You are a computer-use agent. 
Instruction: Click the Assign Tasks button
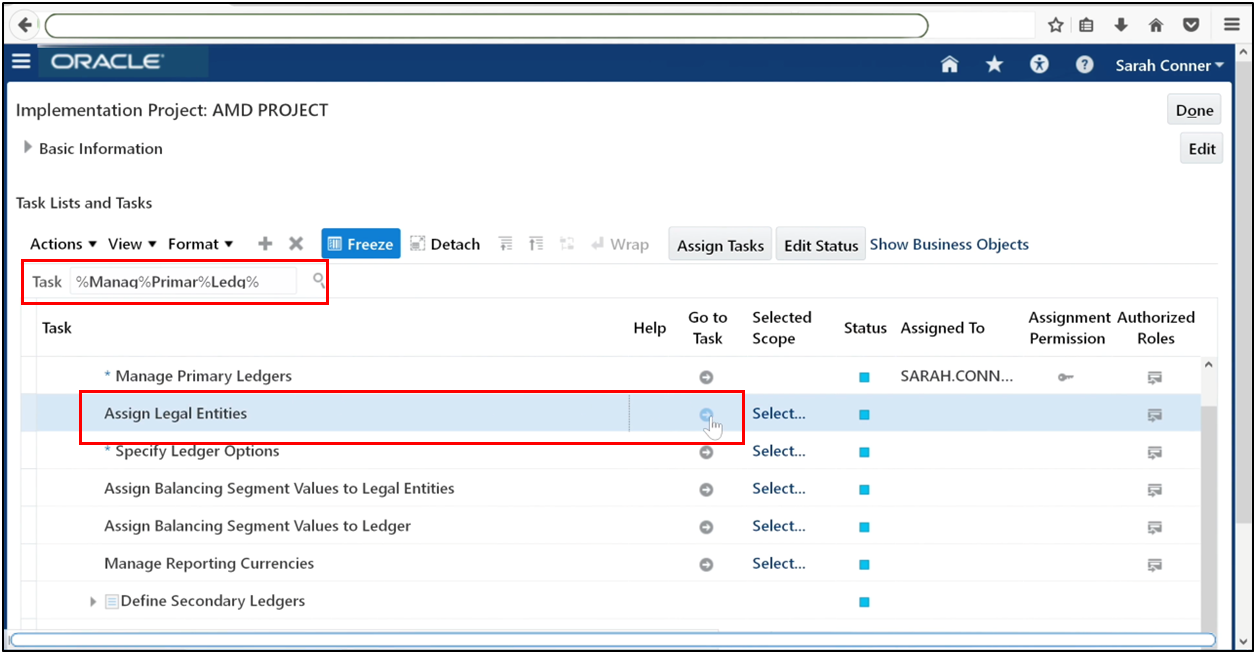[720, 243]
